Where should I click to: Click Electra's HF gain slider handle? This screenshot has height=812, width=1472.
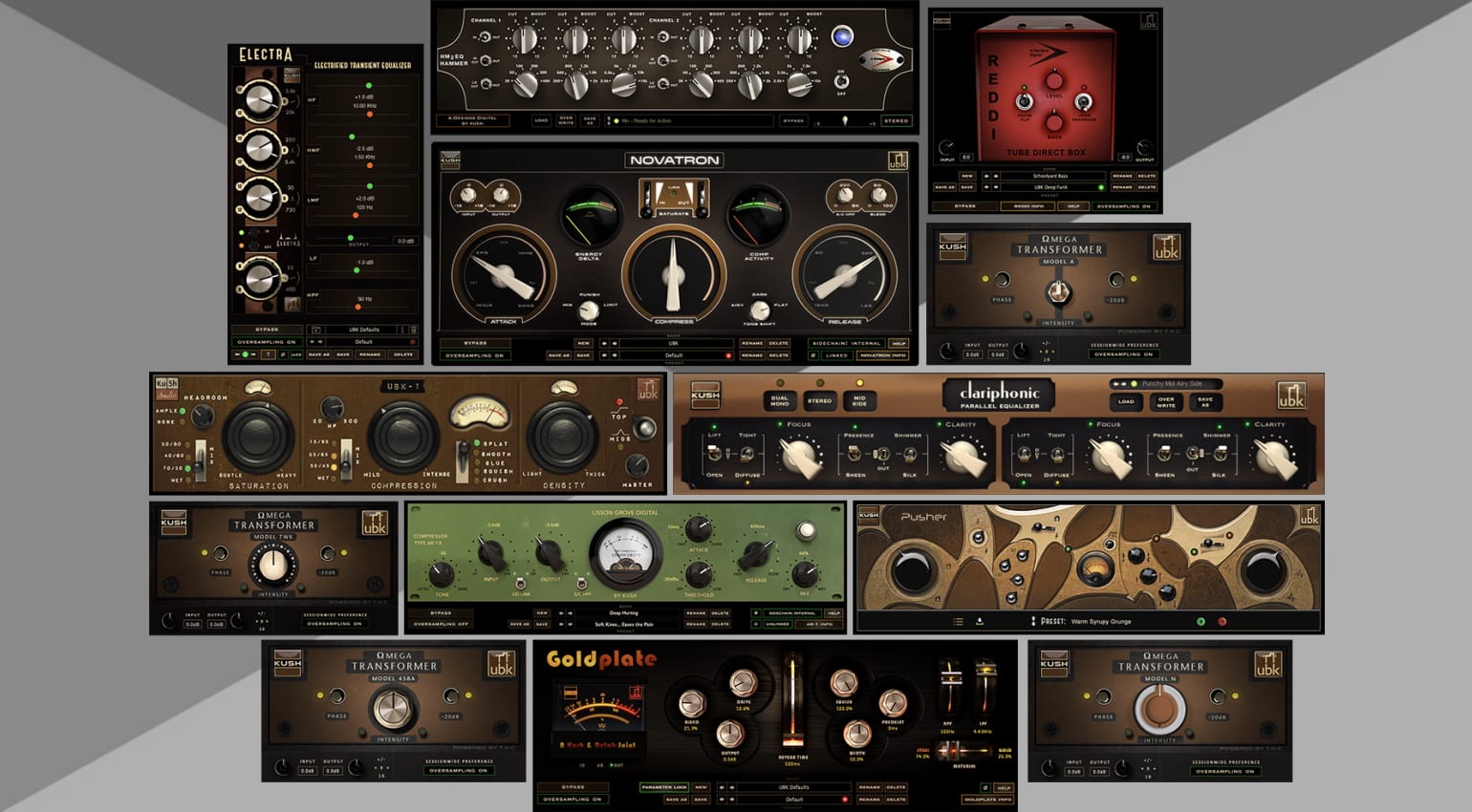[369, 87]
